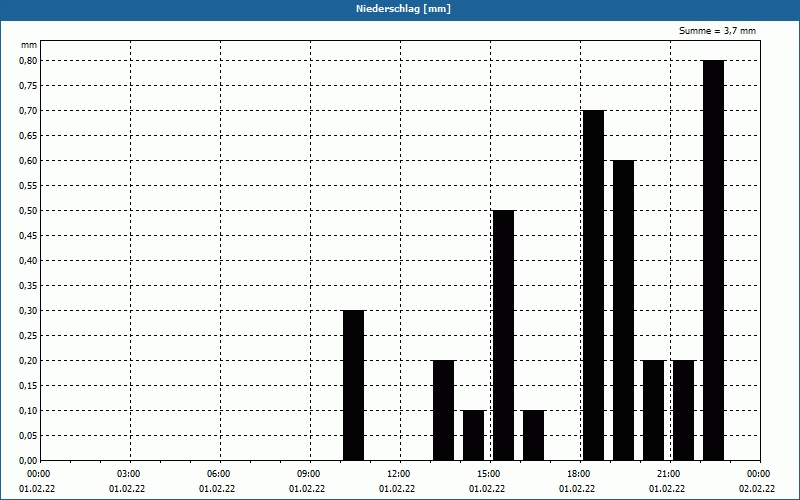Select the bar reaching 0,70 mm after 18:00
This screenshot has height=500, width=800.
(593, 285)
